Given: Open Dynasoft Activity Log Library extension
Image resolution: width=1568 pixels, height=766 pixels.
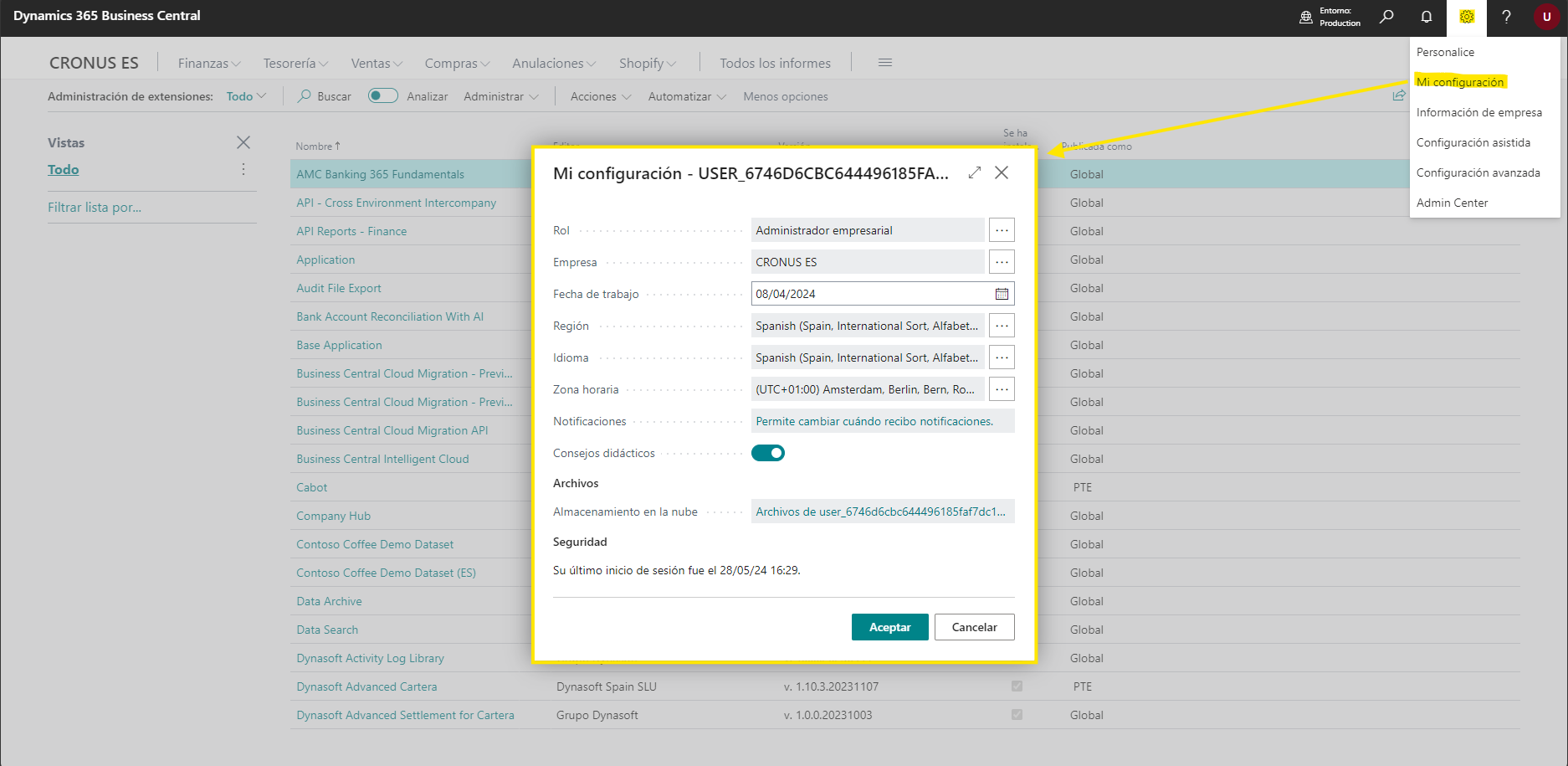Looking at the screenshot, I should point(370,658).
